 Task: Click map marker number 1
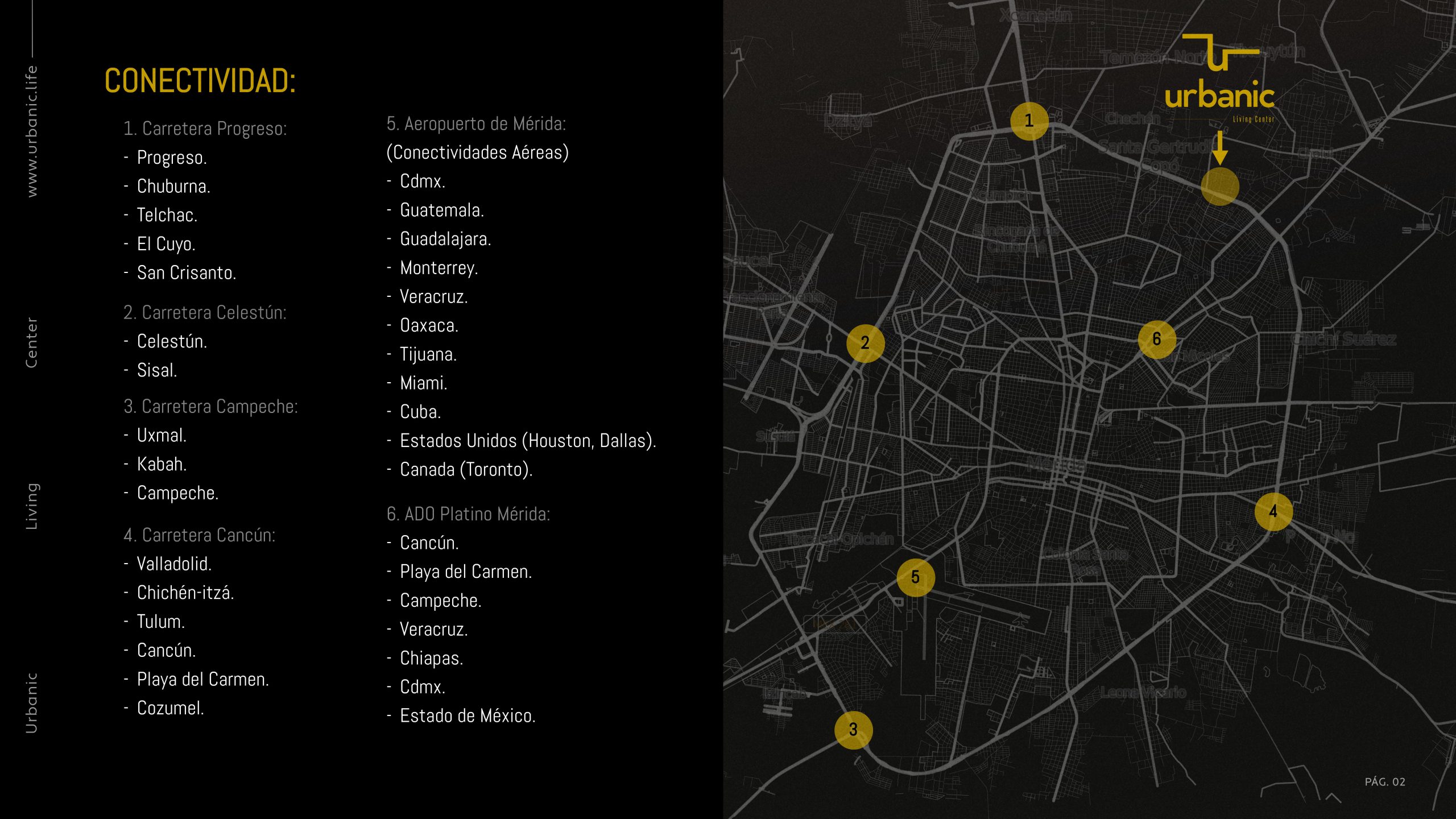1029,121
